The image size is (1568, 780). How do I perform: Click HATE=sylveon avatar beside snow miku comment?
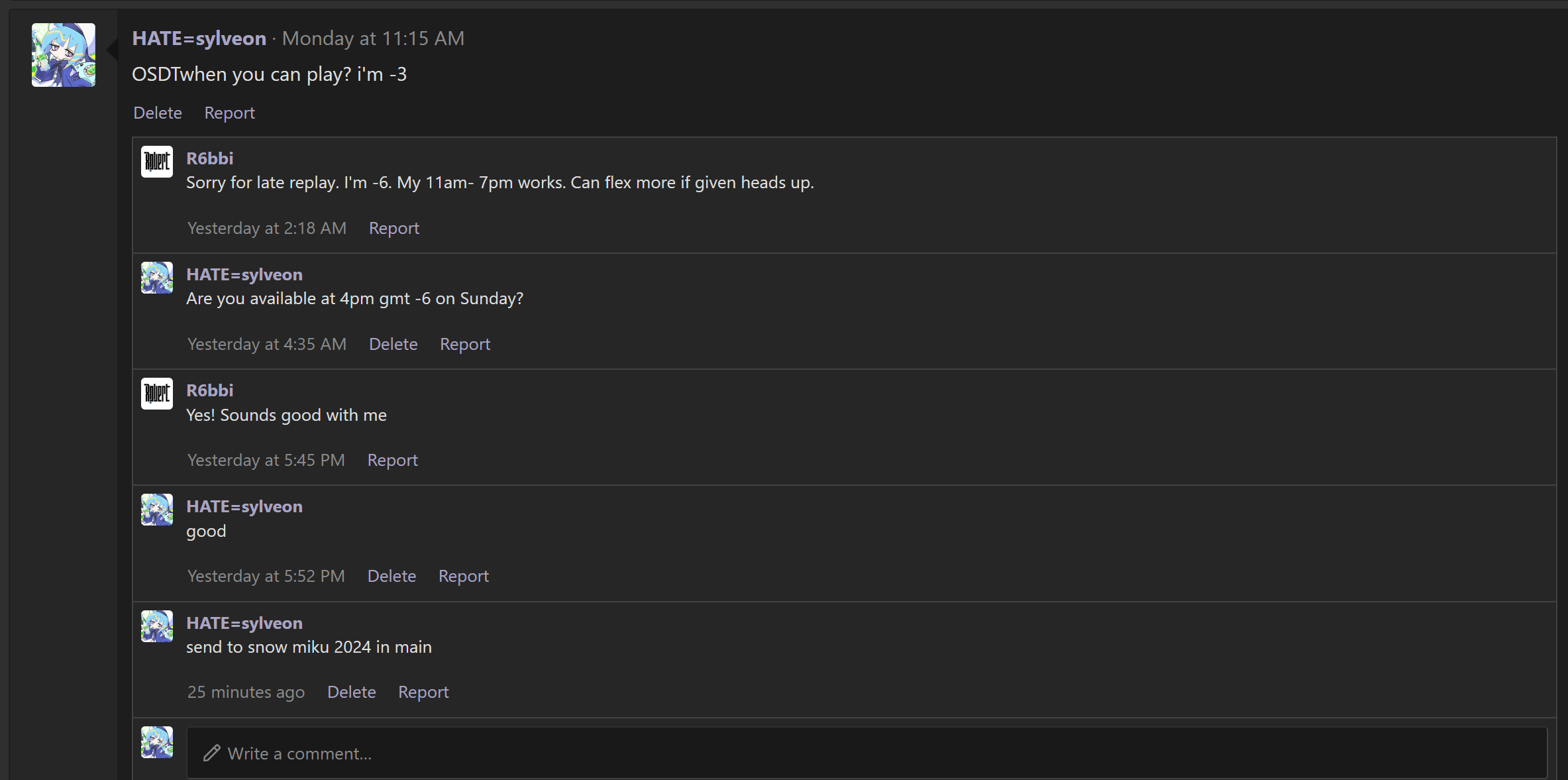[157, 626]
